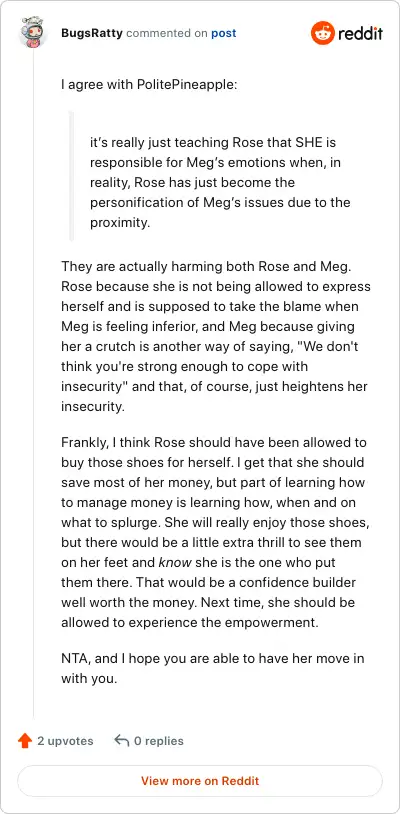Image resolution: width=400 pixels, height=814 pixels.
Task: Collapse the comment via the vertical thread line
Action: click(x=33, y=384)
